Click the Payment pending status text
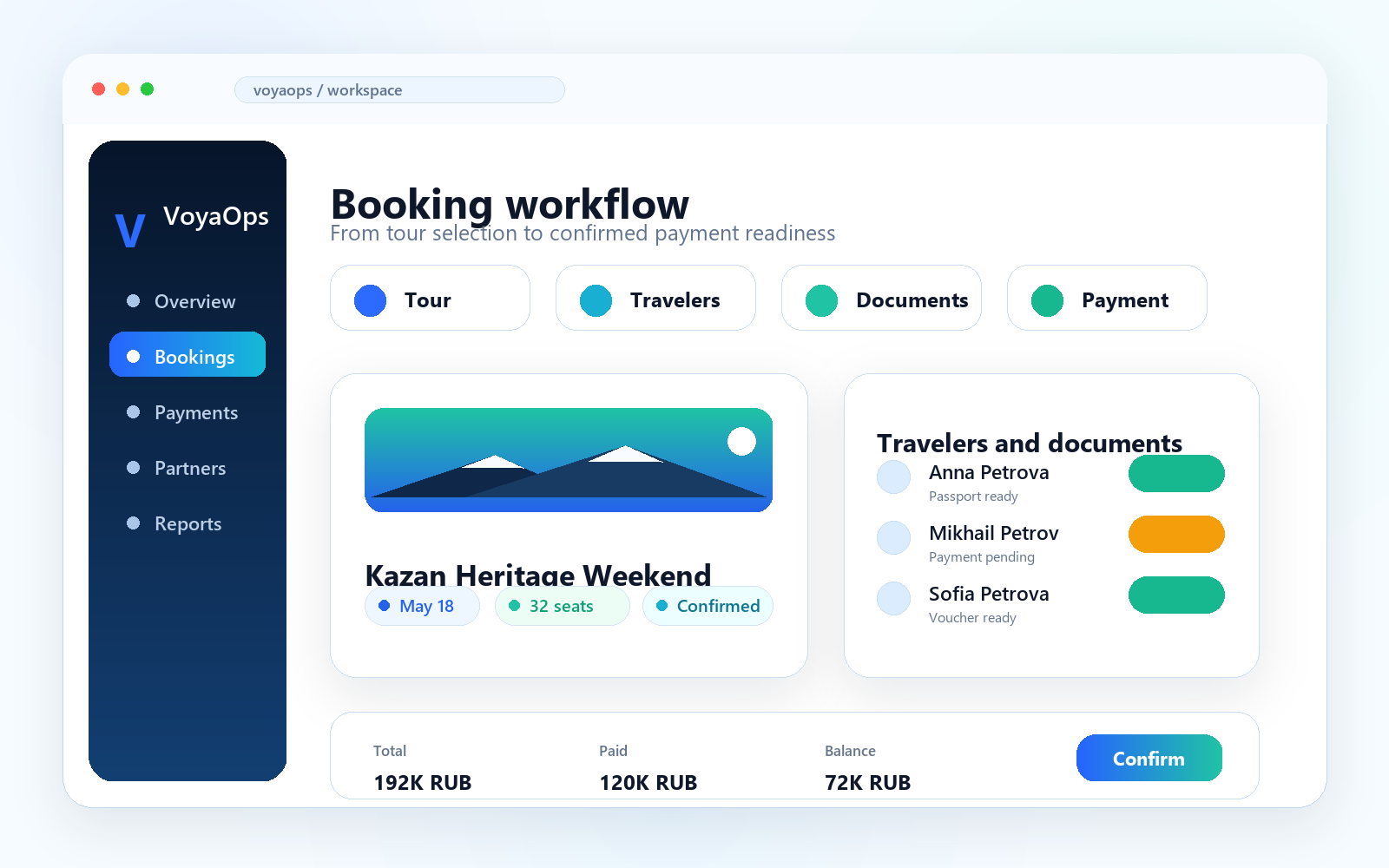This screenshot has width=1389, height=868. [982, 557]
